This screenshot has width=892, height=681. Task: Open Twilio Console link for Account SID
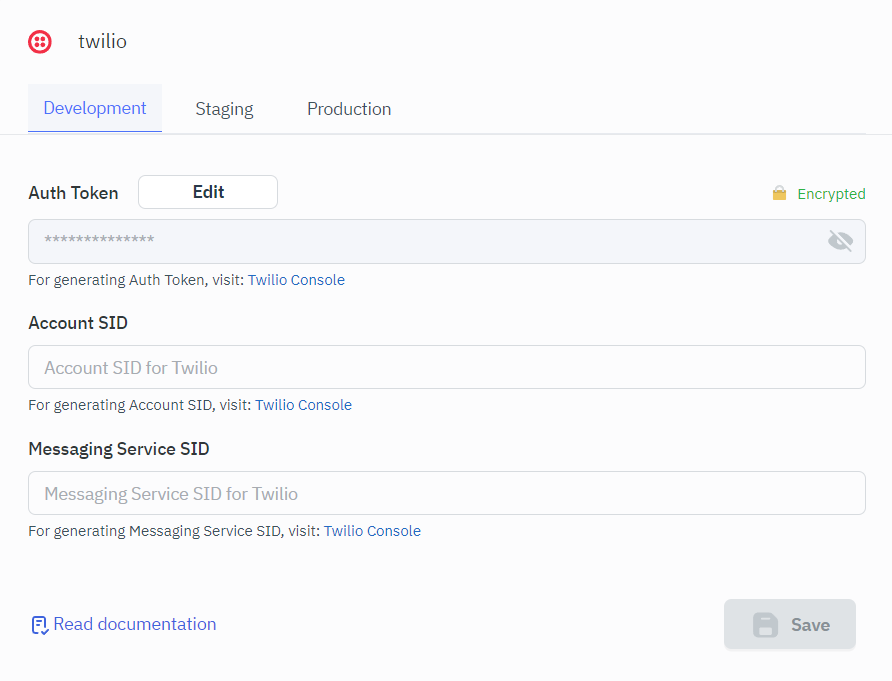[x=303, y=405]
